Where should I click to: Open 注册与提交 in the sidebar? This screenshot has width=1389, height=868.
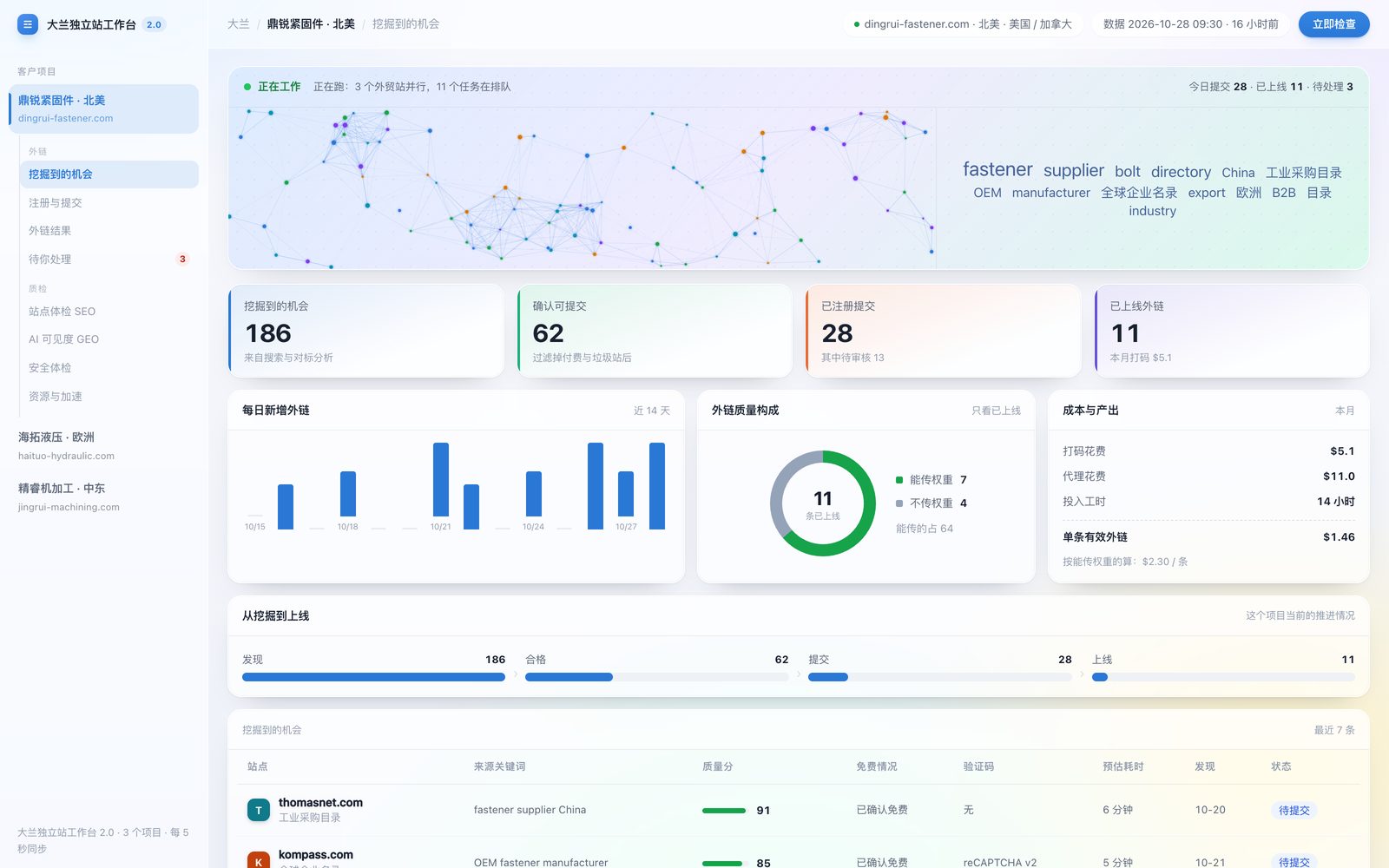(x=109, y=203)
